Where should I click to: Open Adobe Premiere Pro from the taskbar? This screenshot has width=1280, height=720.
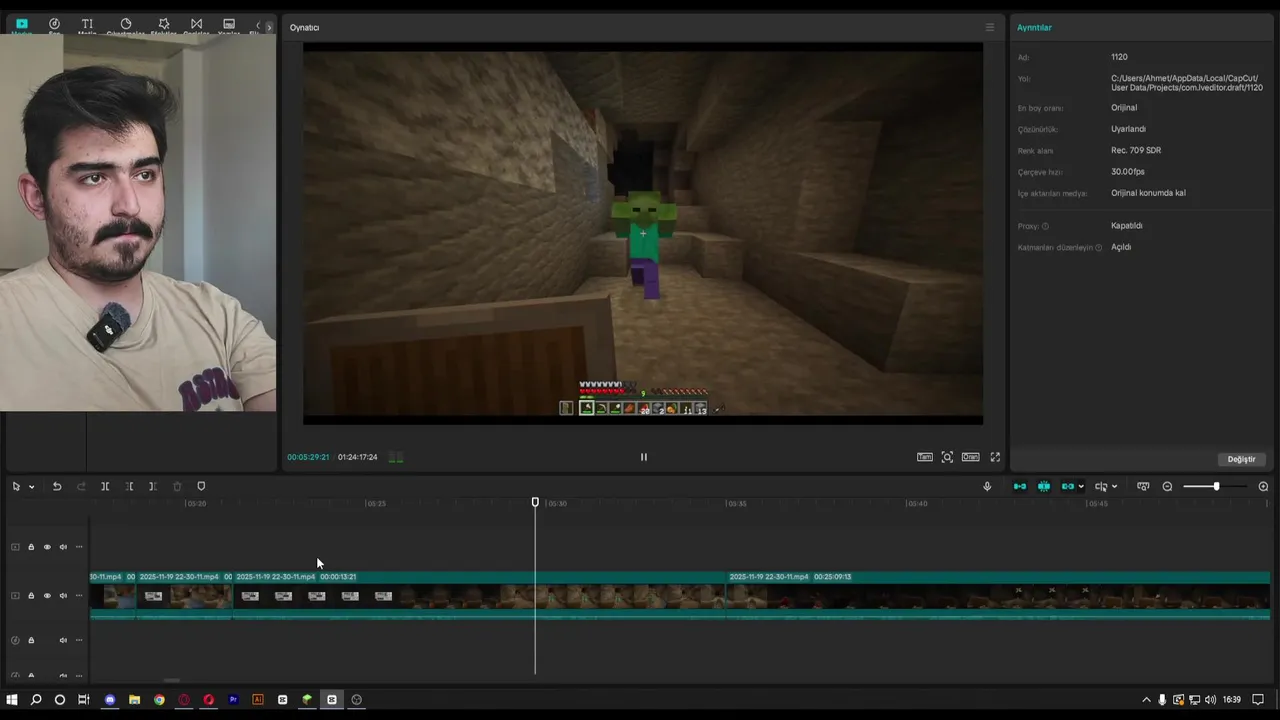pos(233,700)
